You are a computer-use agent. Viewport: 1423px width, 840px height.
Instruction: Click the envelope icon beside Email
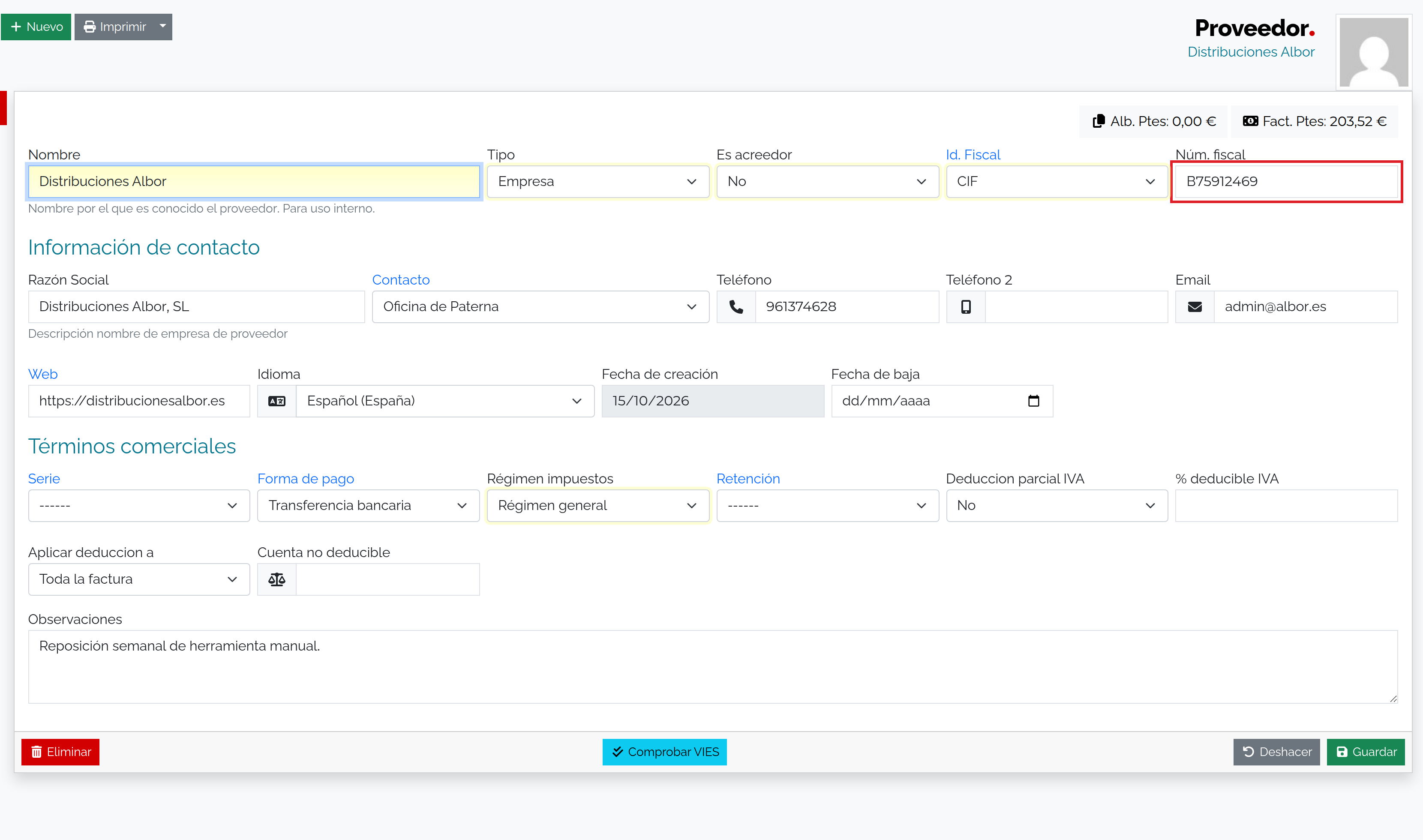pyautogui.click(x=1195, y=307)
